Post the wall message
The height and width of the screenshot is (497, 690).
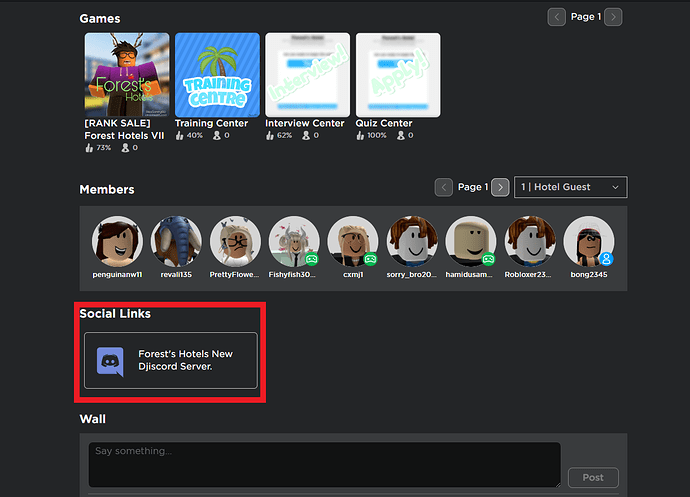(593, 478)
